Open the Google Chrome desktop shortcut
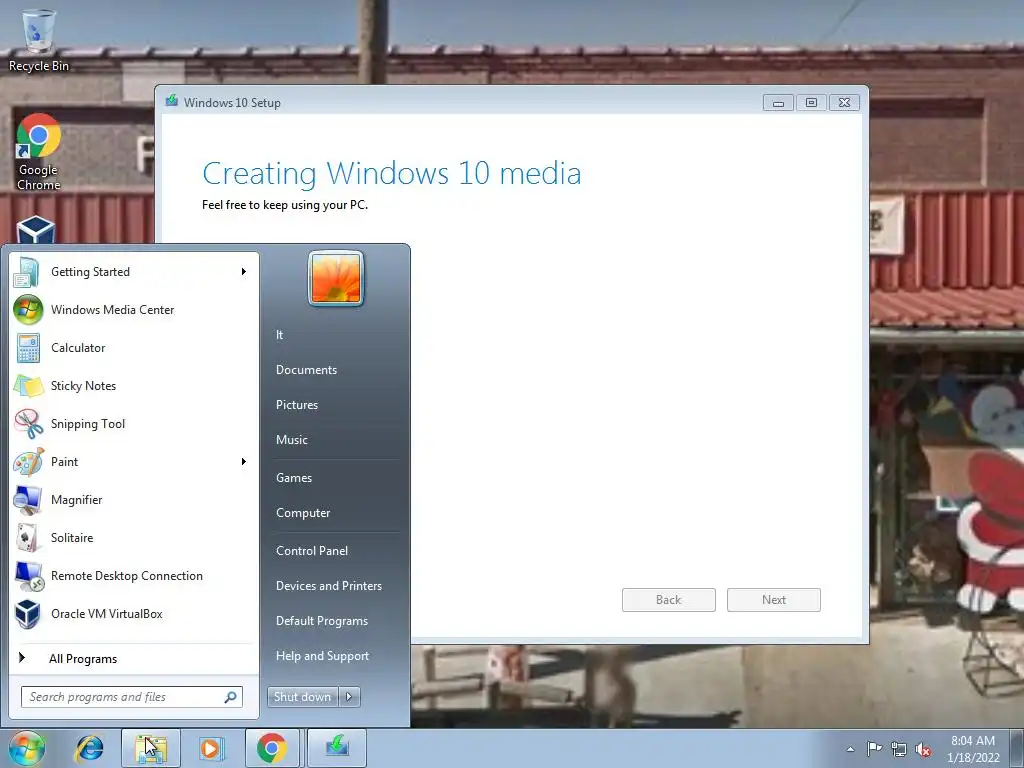This screenshot has height=768, width=1024. pos(39,152)
